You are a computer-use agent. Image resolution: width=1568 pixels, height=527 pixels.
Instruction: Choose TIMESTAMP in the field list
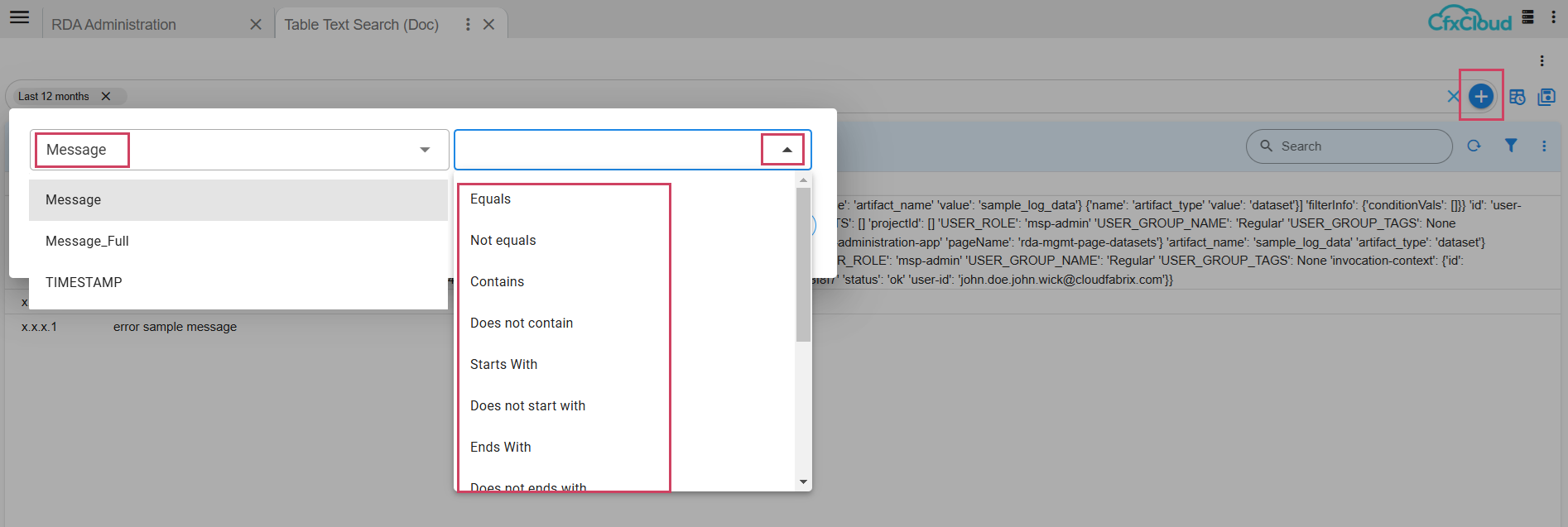tap(84, 282)
